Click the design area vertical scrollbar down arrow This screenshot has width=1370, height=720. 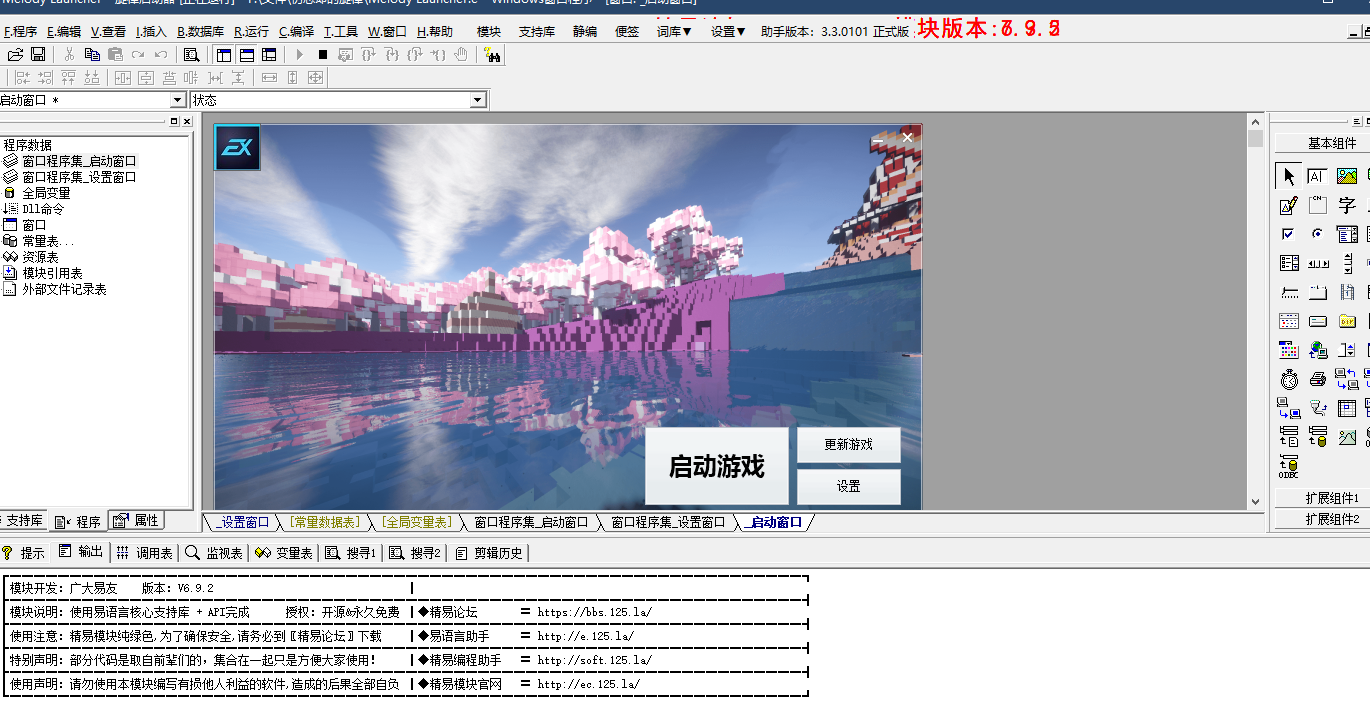[x=1256, y=501]
